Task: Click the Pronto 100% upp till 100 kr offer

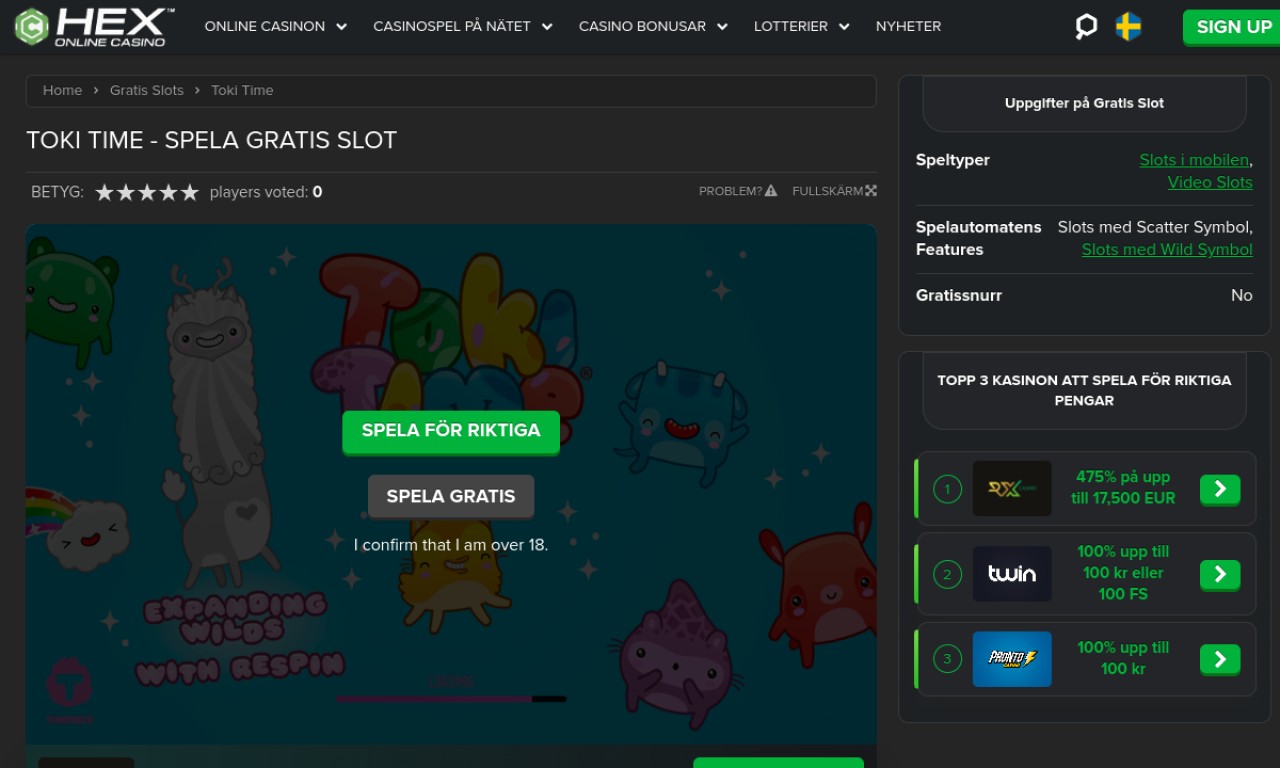Action: click(1123, 658)
